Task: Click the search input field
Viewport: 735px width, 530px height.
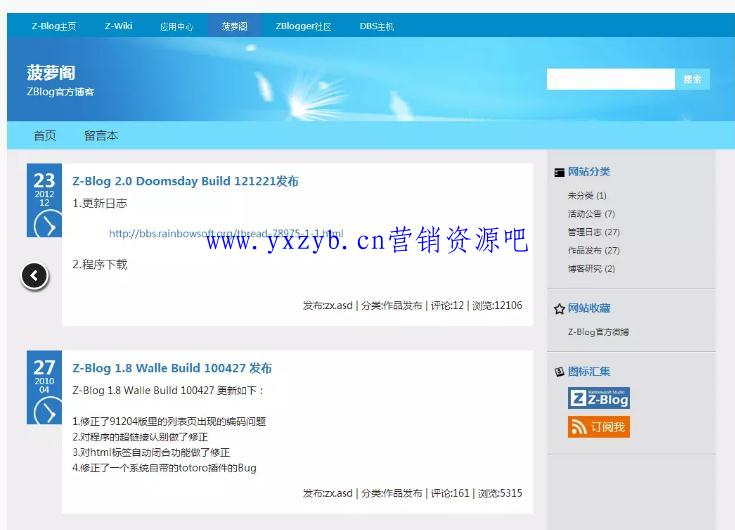Action: click(x=610, y=79)
